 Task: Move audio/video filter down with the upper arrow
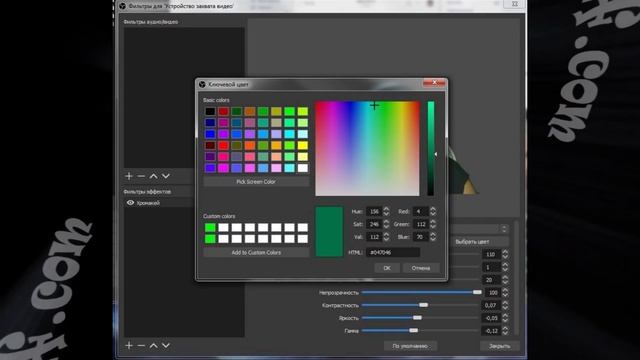pyautogui.click(x=166, y=176)
